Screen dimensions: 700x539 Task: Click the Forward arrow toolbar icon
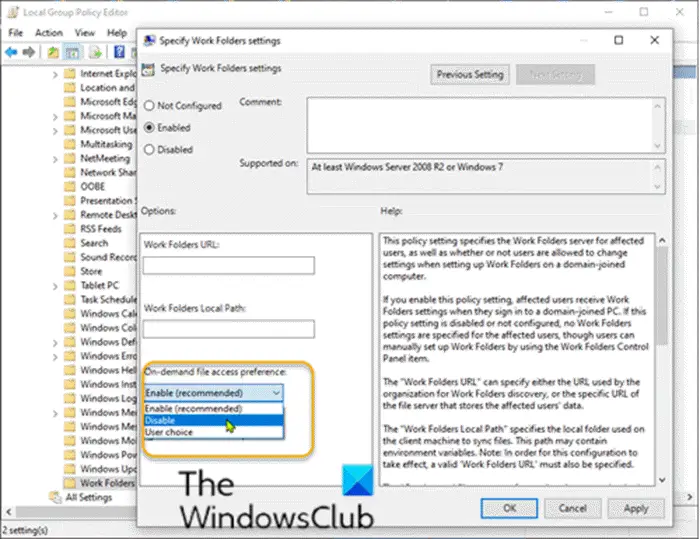click(29, 52)
